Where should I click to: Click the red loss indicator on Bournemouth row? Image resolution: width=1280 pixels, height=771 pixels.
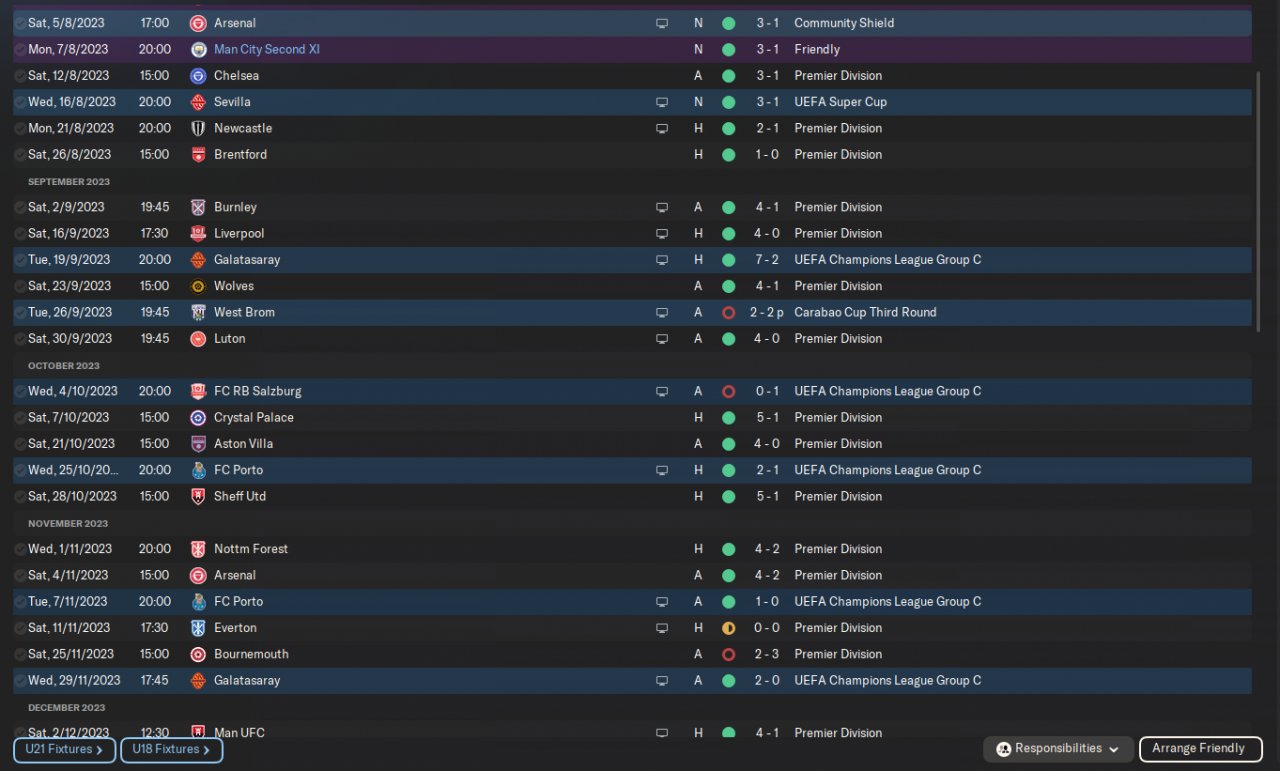coord(728,654)
